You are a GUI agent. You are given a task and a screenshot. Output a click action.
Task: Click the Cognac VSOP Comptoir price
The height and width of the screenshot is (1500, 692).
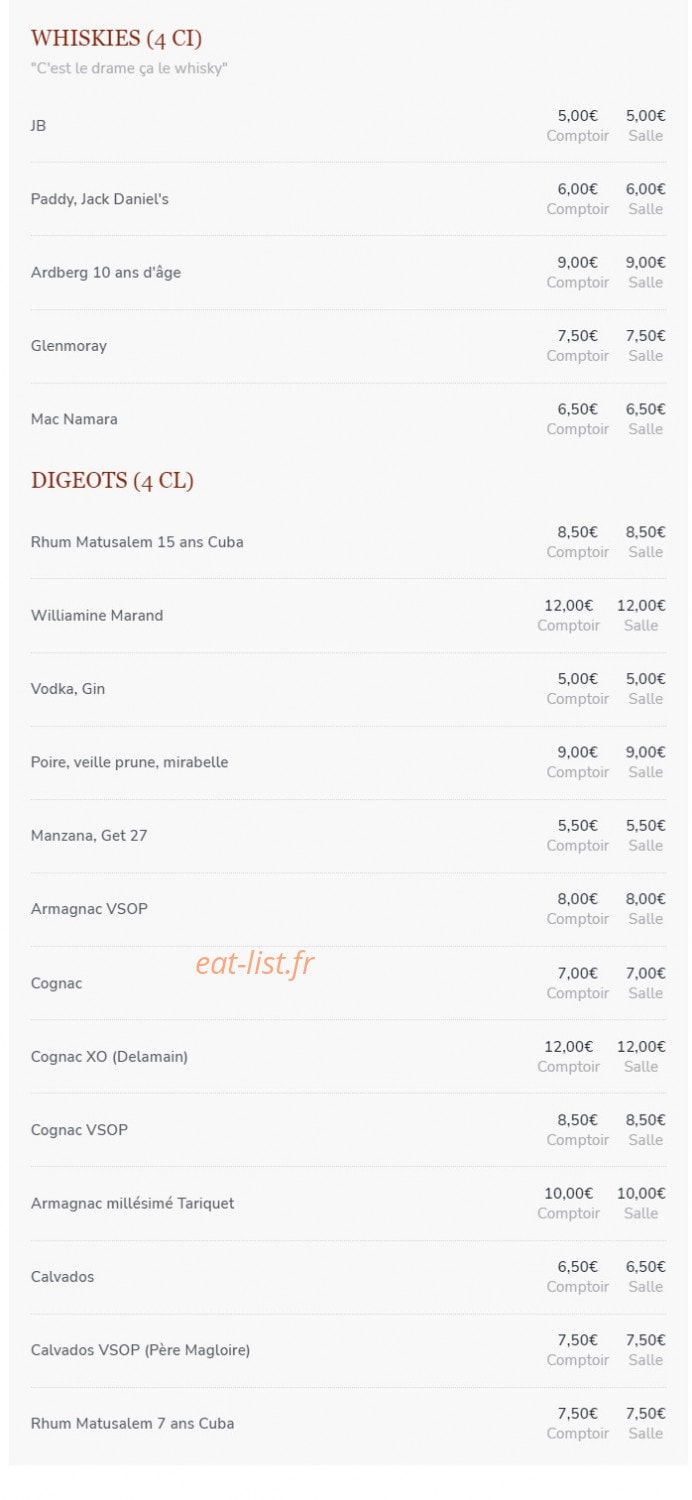tap(577, 1130)
